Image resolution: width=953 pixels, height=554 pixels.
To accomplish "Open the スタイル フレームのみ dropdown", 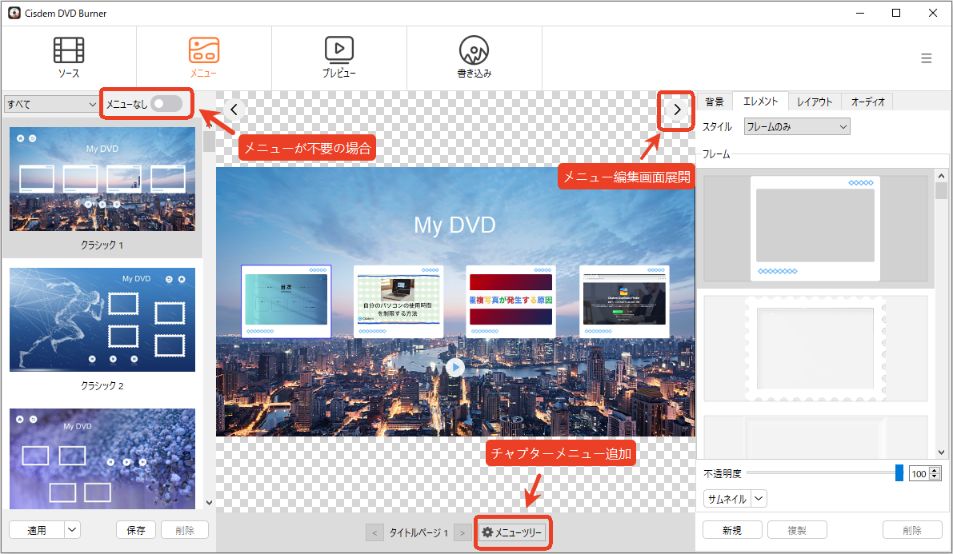I will [797, 126].
